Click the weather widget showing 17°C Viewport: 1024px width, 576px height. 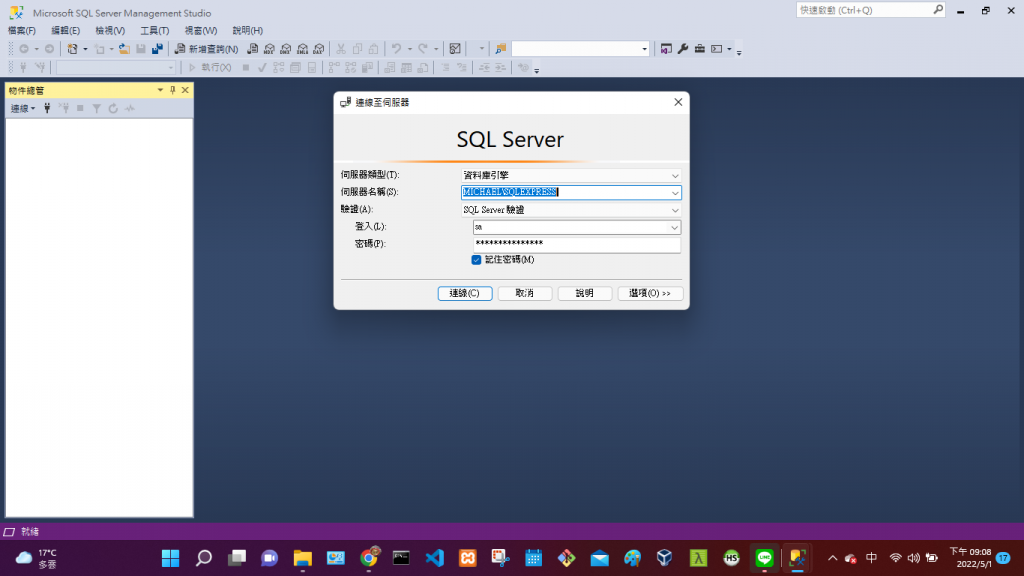(37, 558)
